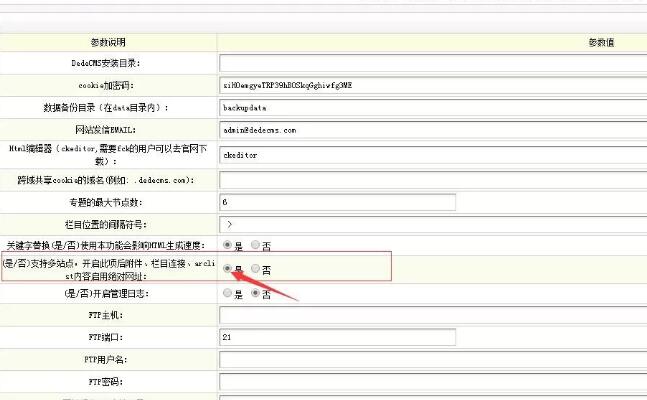The image size is (647, 400).
Task: Choose 是 for 支持多站点 option
Action: pyautogui.click(x=227, y=269)
